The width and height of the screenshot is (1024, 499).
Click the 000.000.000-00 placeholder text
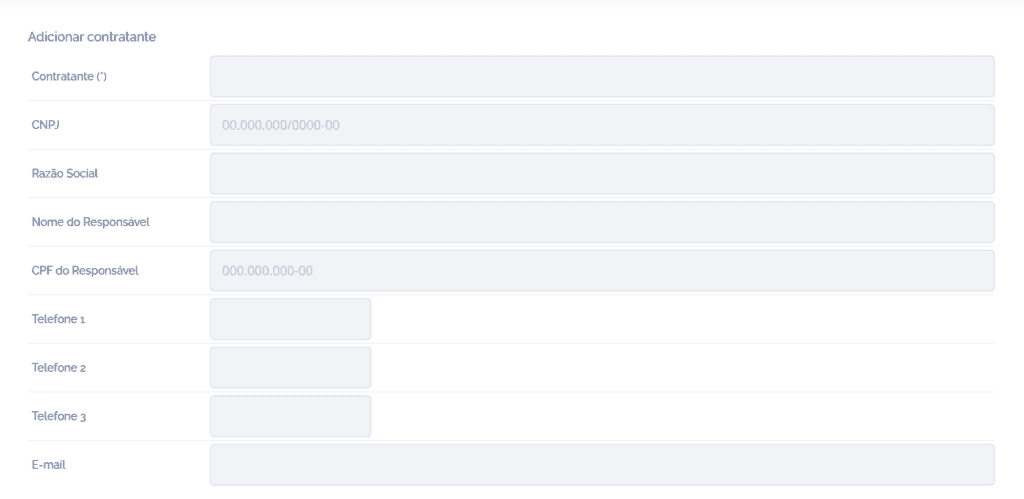tap(267, 270)
